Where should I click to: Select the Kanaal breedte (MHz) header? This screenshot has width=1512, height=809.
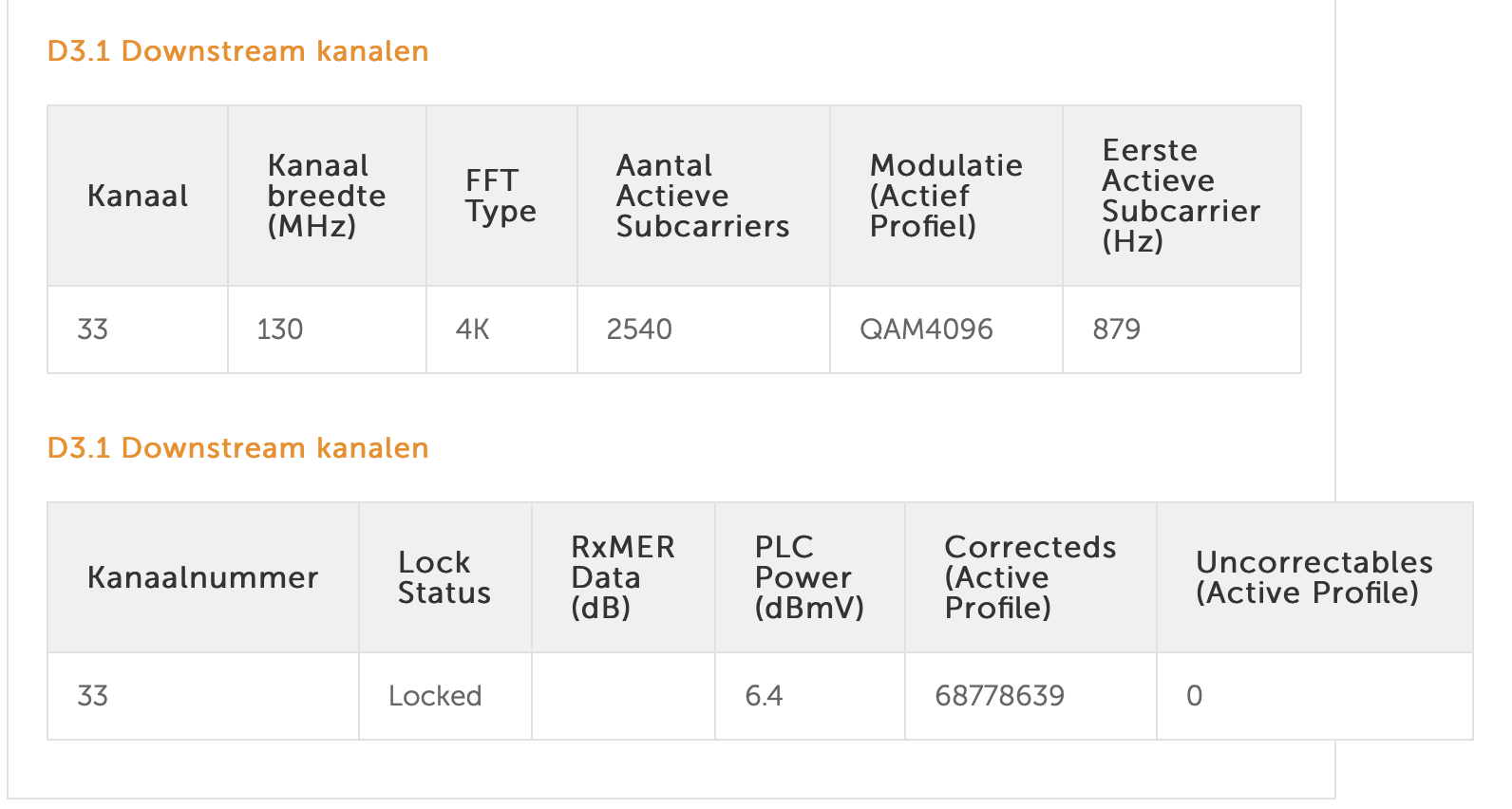tap(326, 197)
